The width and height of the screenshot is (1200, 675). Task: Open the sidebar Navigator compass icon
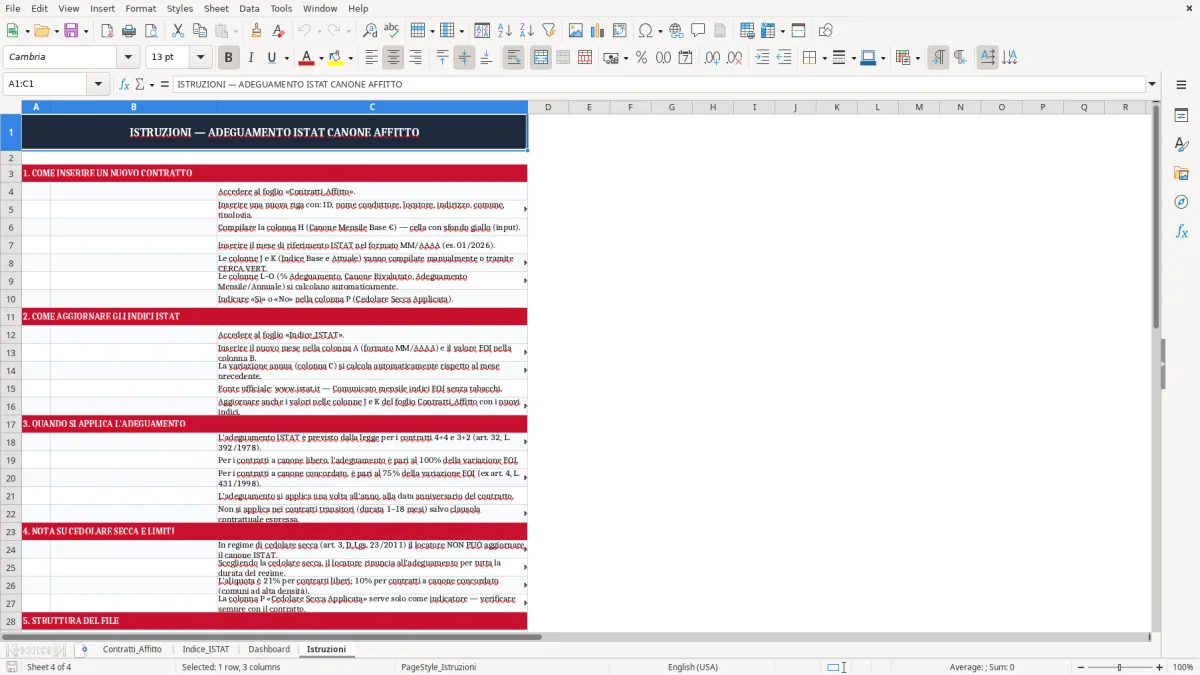point(1181,202)
